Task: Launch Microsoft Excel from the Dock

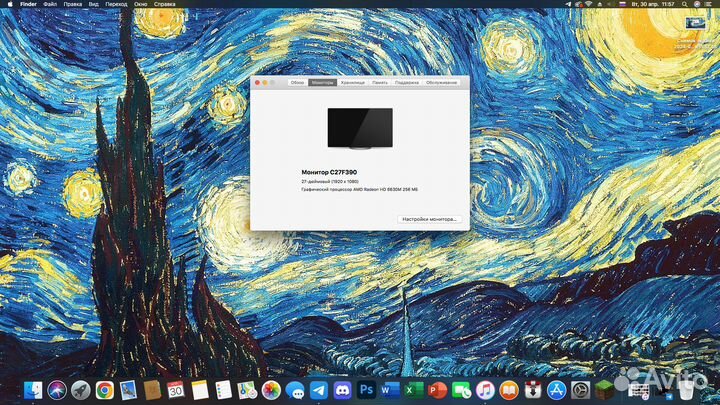Action: [x=414, y=390]
